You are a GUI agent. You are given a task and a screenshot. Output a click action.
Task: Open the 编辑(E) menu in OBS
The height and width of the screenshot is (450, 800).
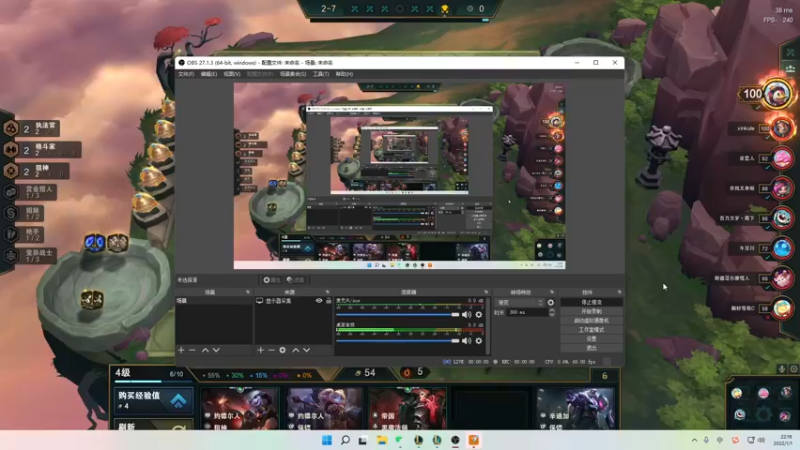click(209, 74)
